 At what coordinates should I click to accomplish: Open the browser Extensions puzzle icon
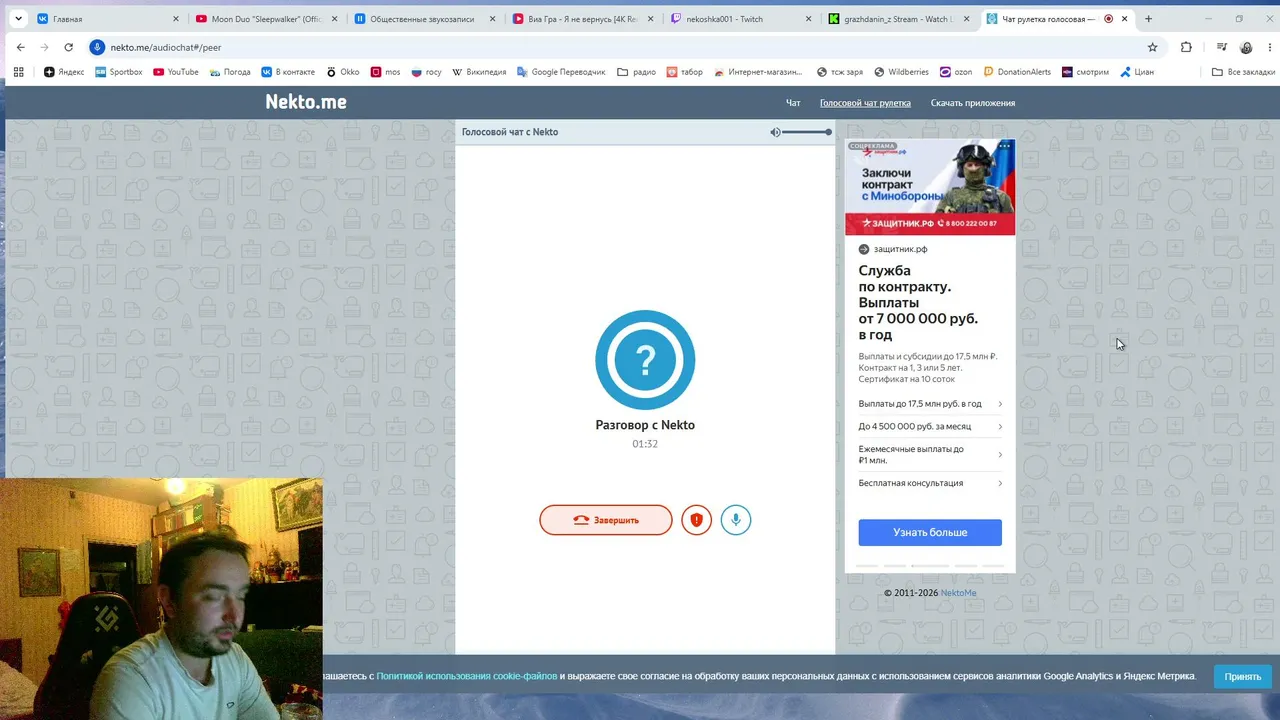(x=1186, y=47)
